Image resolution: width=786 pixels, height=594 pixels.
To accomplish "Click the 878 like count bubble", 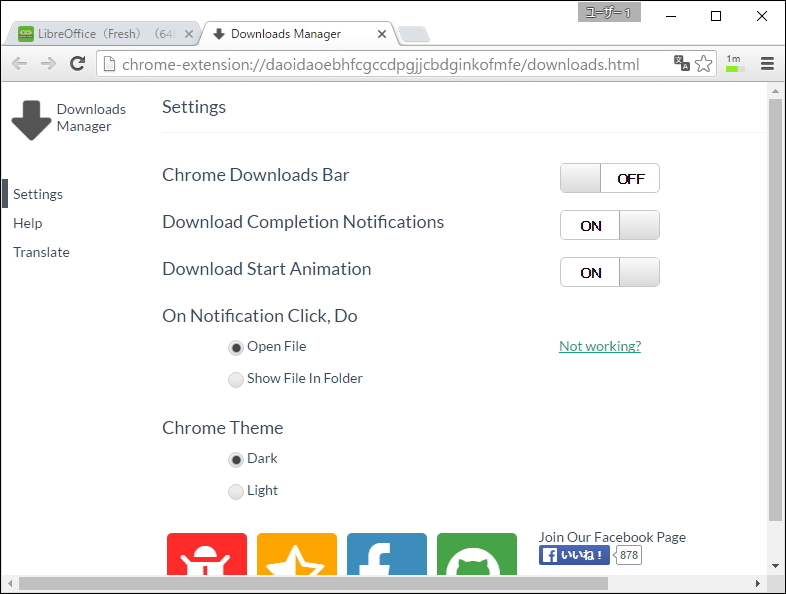I will click(629, 555).
